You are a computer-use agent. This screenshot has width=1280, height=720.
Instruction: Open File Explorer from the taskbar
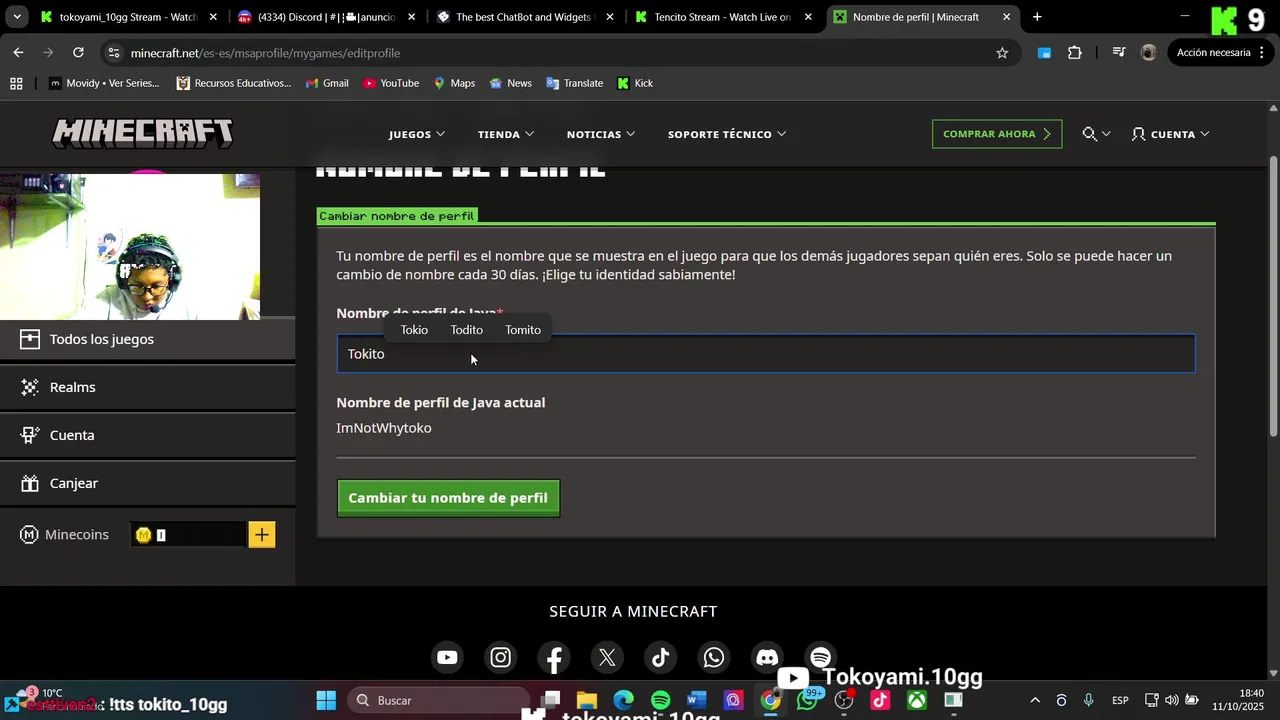click(x=587, y=700)
